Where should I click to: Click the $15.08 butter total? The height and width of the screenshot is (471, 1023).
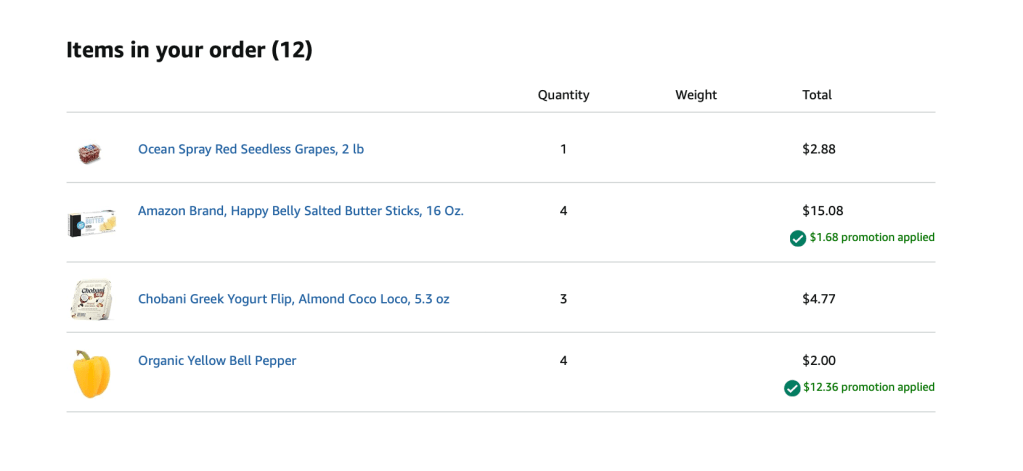(x=822, y=211)
